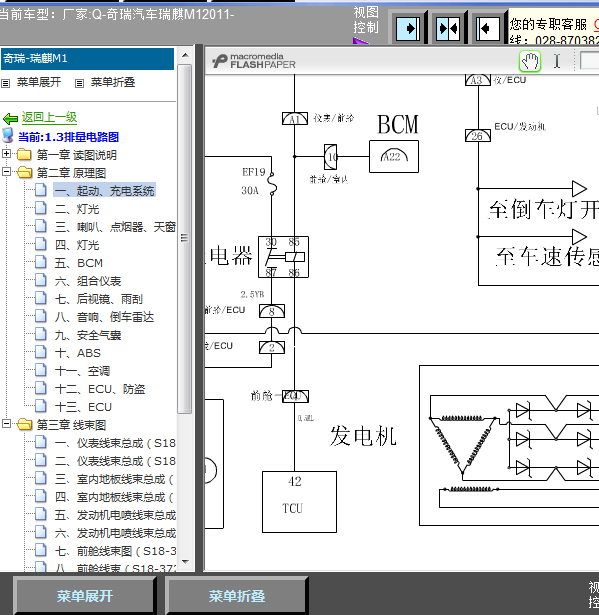Select the FlashPaper text selection tool

point(557,61)
